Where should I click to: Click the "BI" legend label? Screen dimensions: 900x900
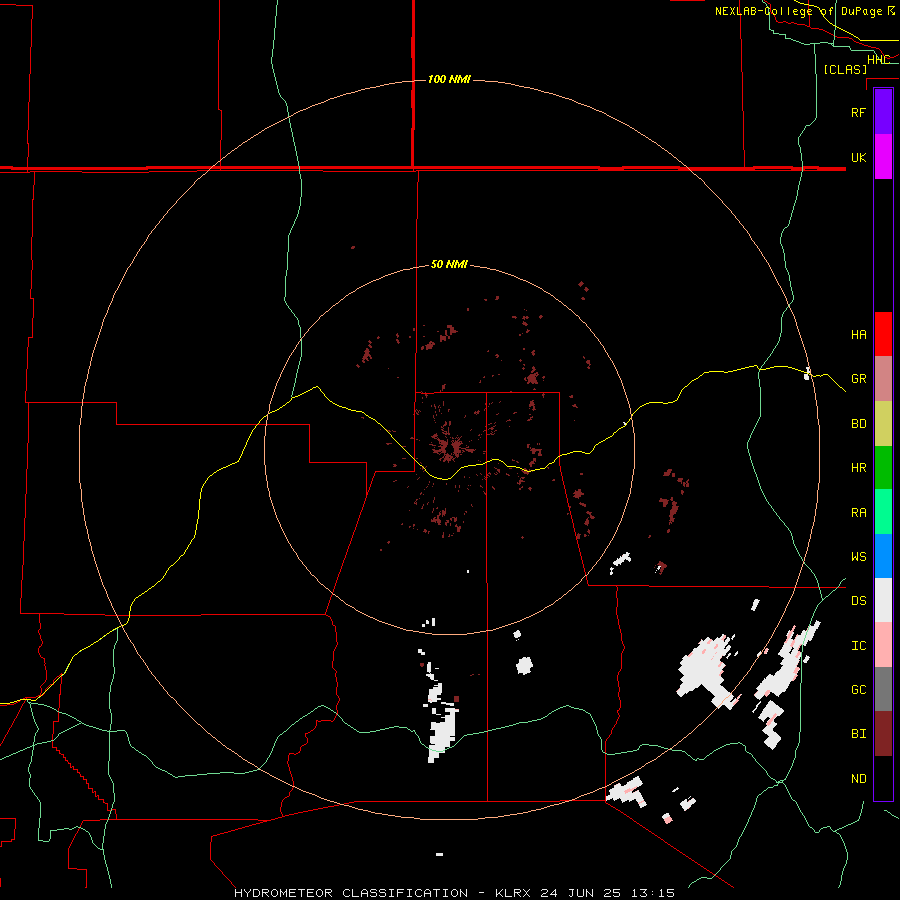(x=858, y=734)
